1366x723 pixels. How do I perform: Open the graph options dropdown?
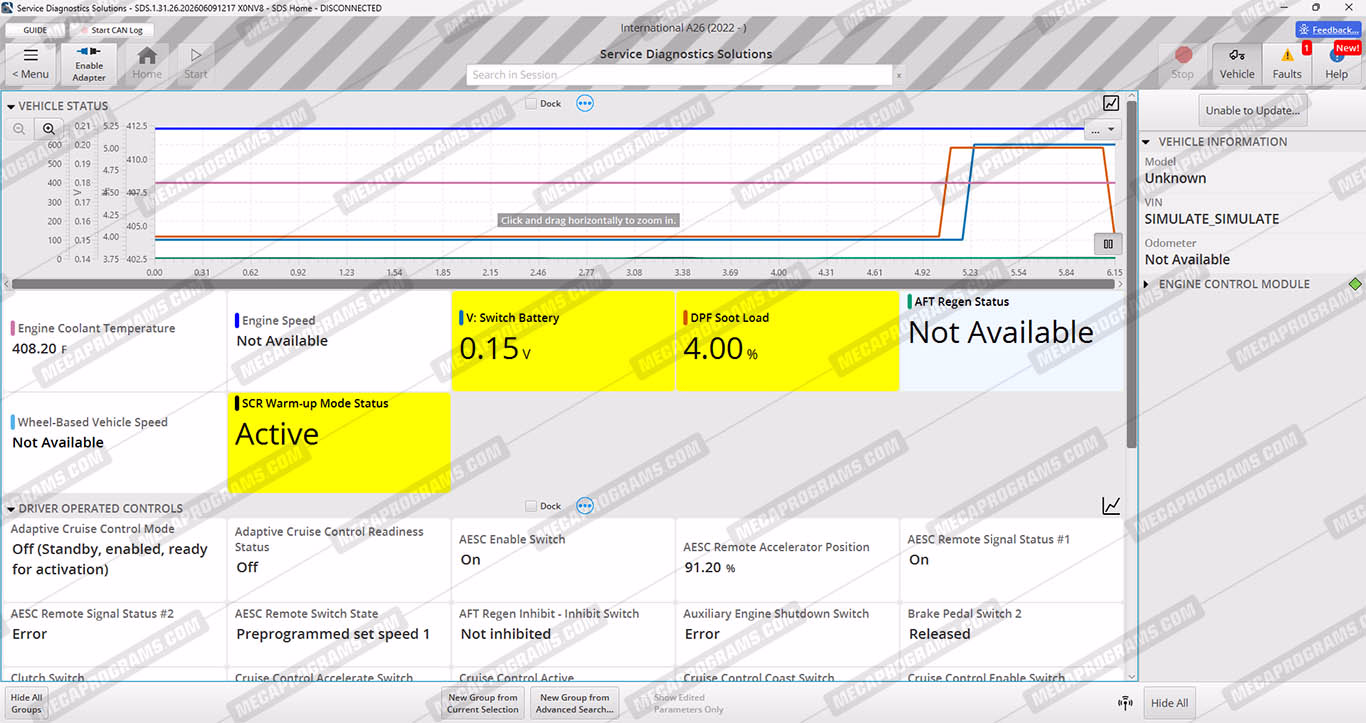pos(1102,130)
